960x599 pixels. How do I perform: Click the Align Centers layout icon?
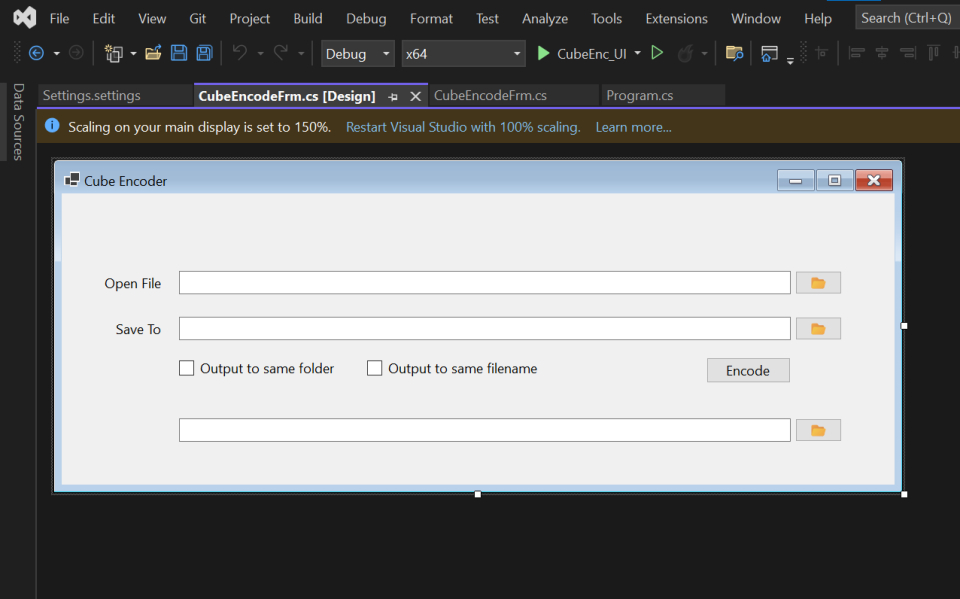point(882,53)
